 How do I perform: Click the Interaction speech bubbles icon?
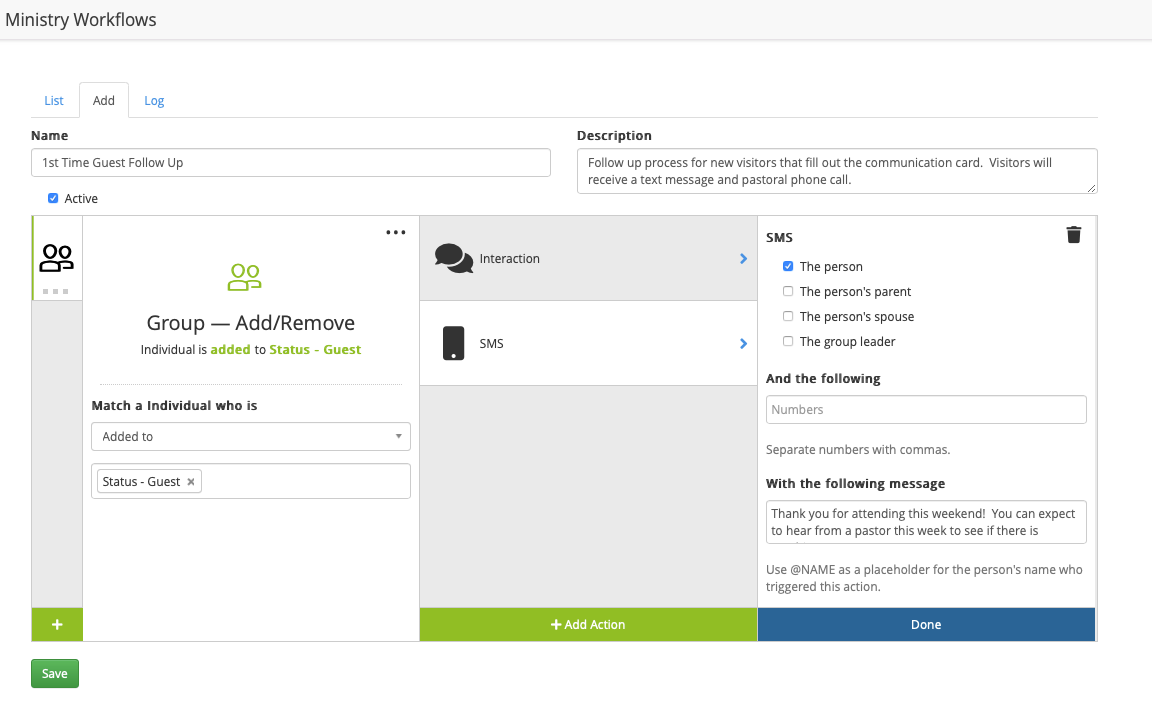[x=454, y=258]
